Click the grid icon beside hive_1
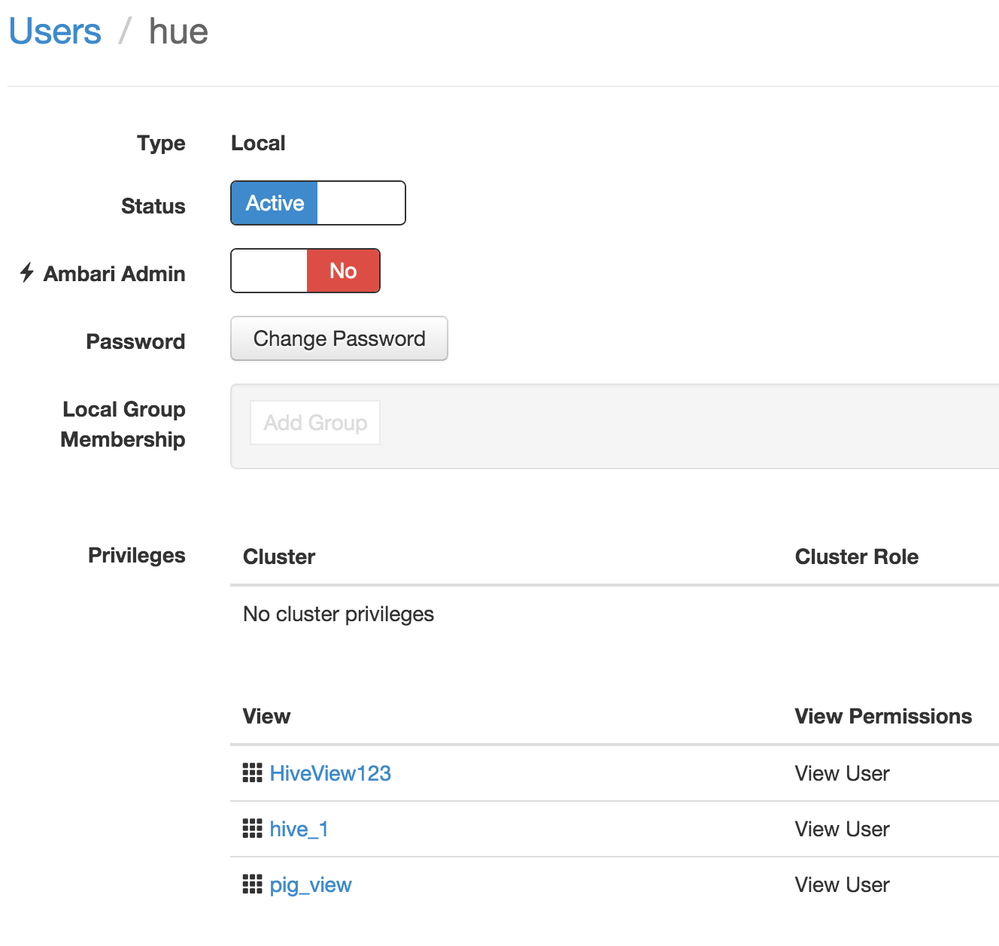999x946 pixels. point(252,829)
